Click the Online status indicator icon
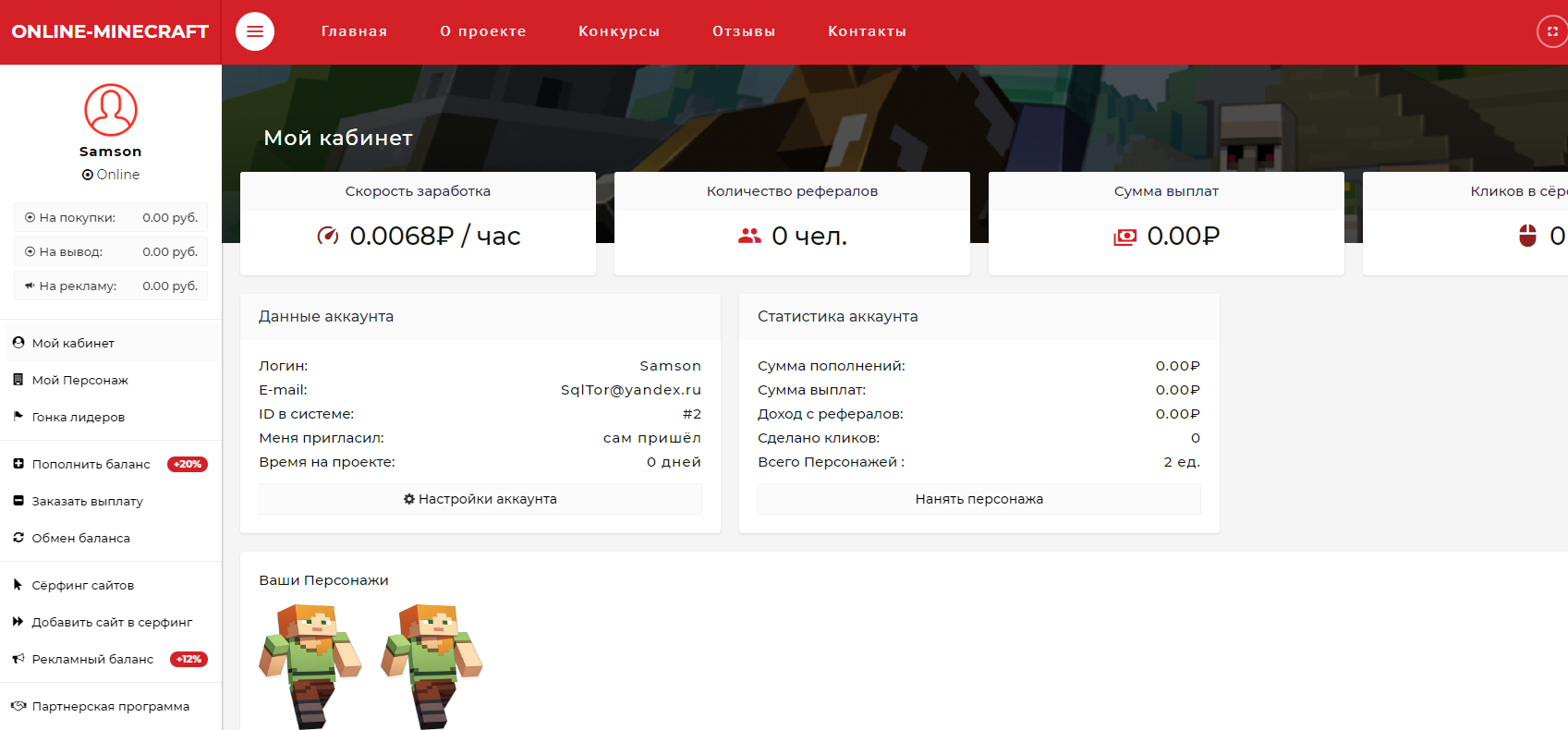1568x730 pixels. pyautogui.click(x=88, y=175)
